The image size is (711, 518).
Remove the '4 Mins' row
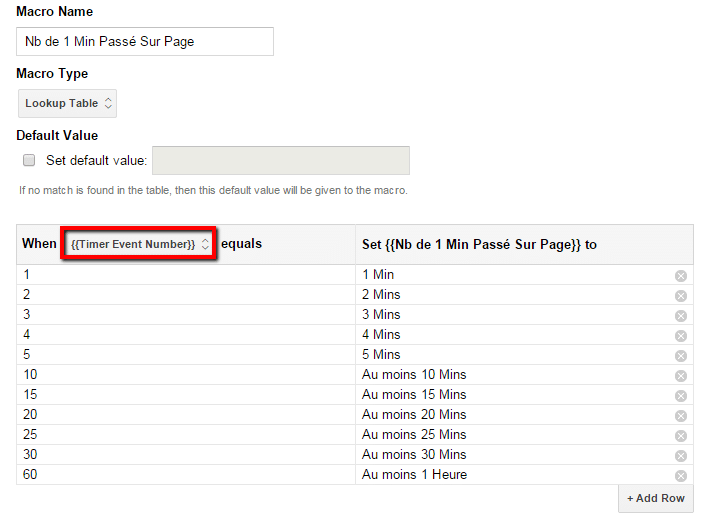(x=681, y=335)
